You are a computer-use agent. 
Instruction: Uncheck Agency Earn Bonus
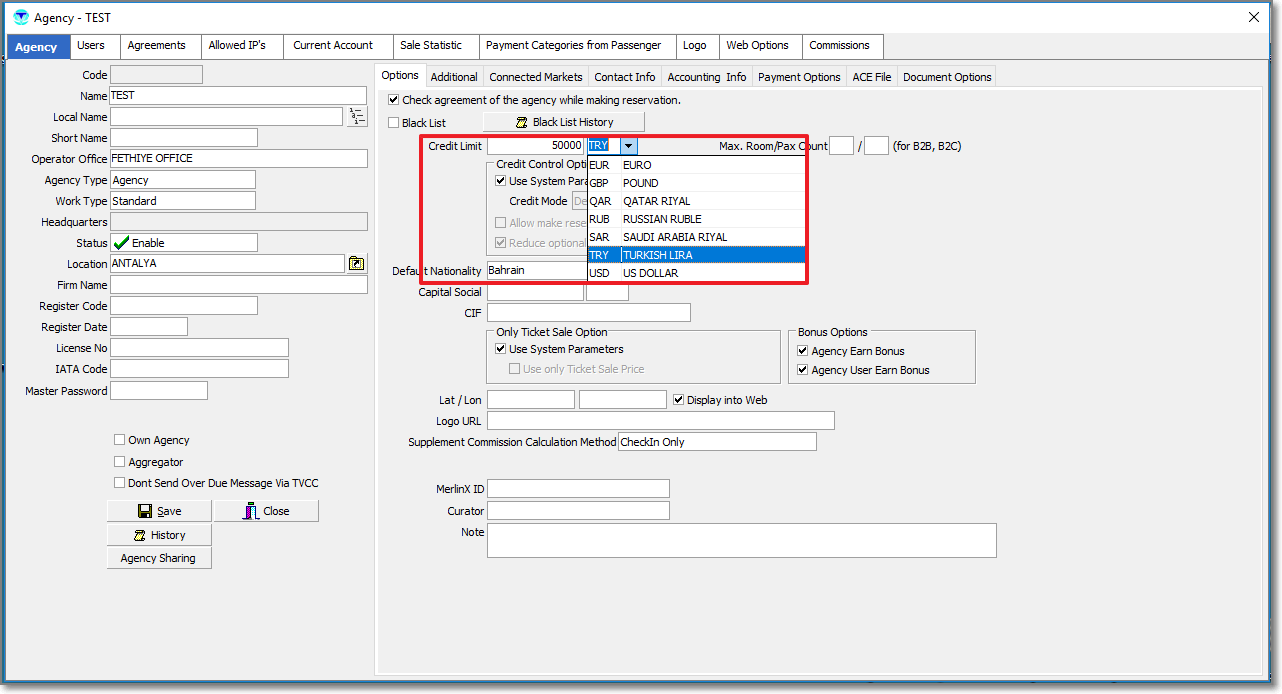coord(803,351)
